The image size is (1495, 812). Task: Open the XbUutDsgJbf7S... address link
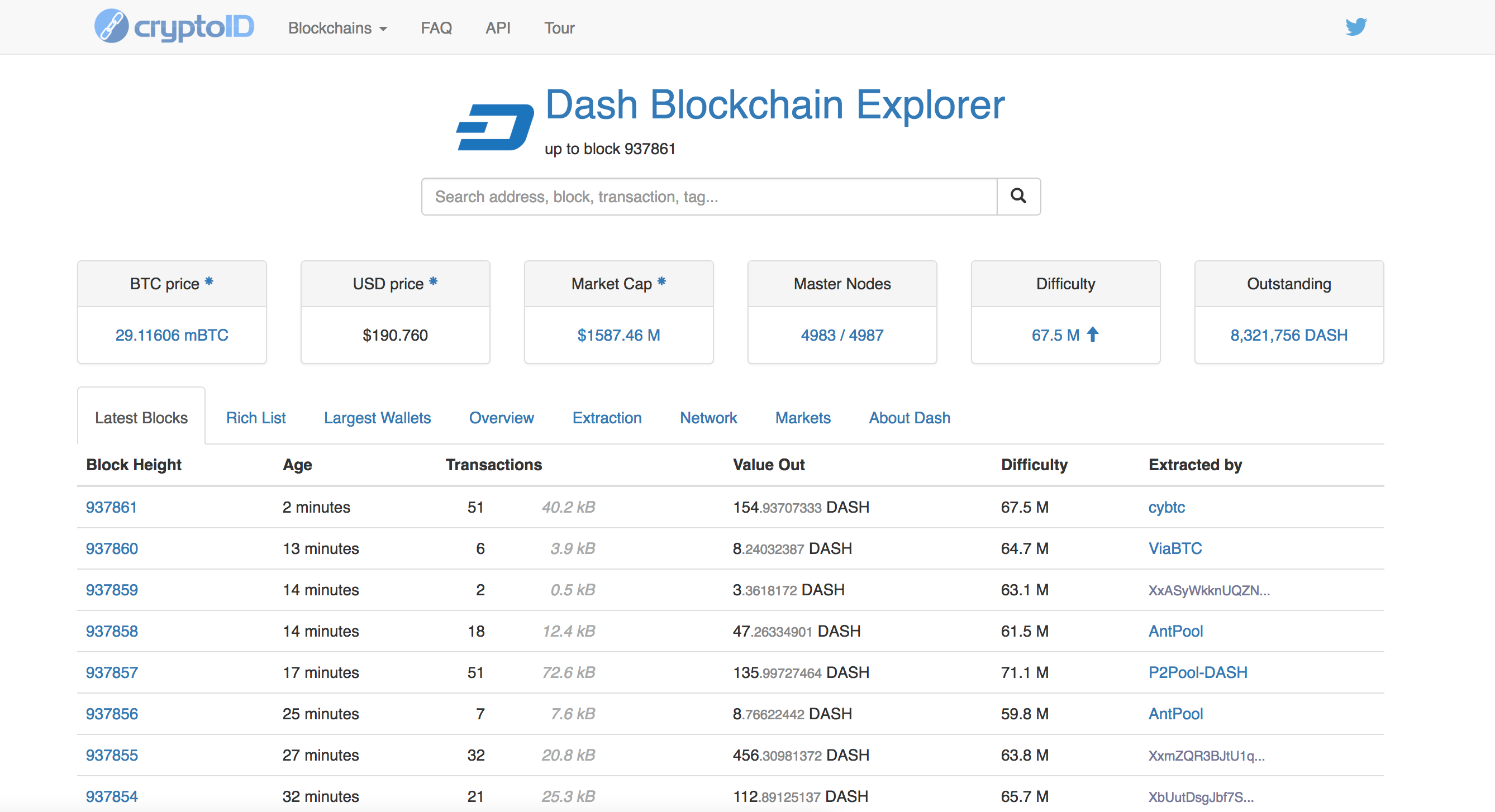click(1201, 797)
